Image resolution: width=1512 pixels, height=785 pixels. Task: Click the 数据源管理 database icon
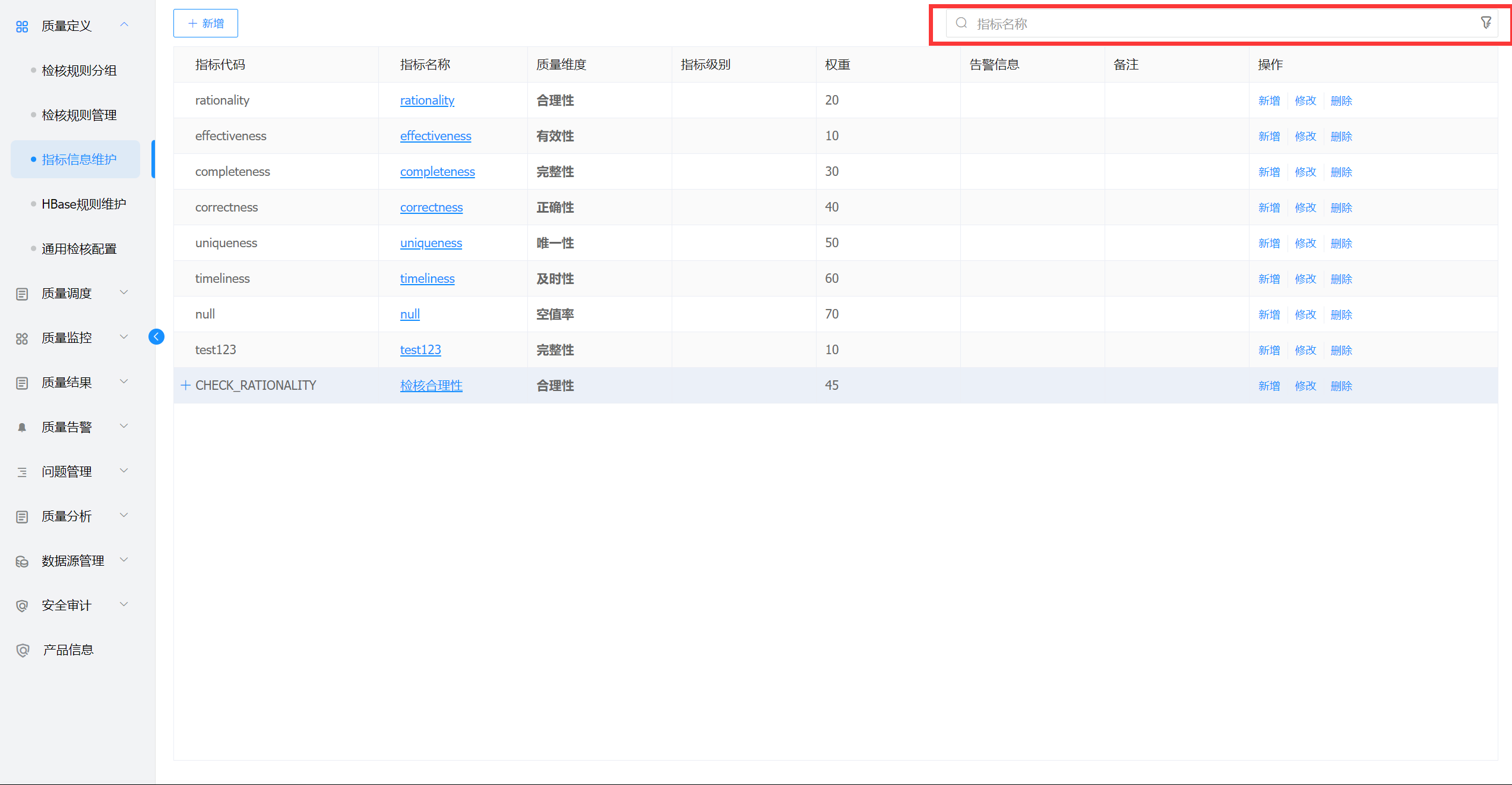(22, 561)
